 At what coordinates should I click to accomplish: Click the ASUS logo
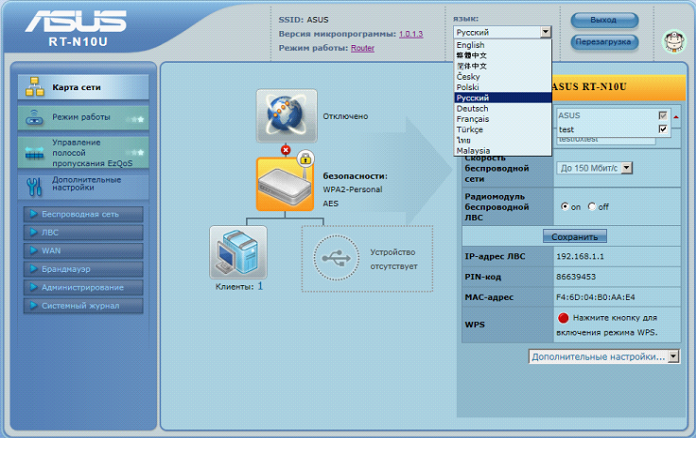tap(75, 21)
